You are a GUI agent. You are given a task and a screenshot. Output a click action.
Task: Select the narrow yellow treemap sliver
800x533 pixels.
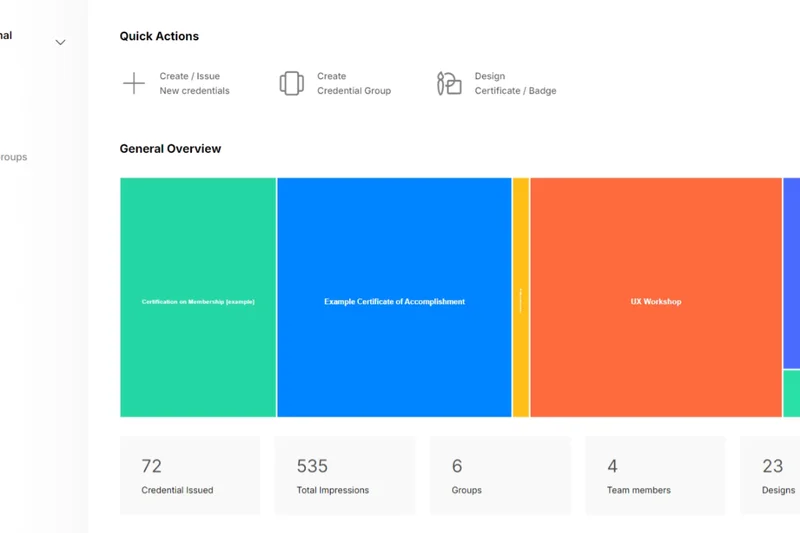[x=521, y=297]
